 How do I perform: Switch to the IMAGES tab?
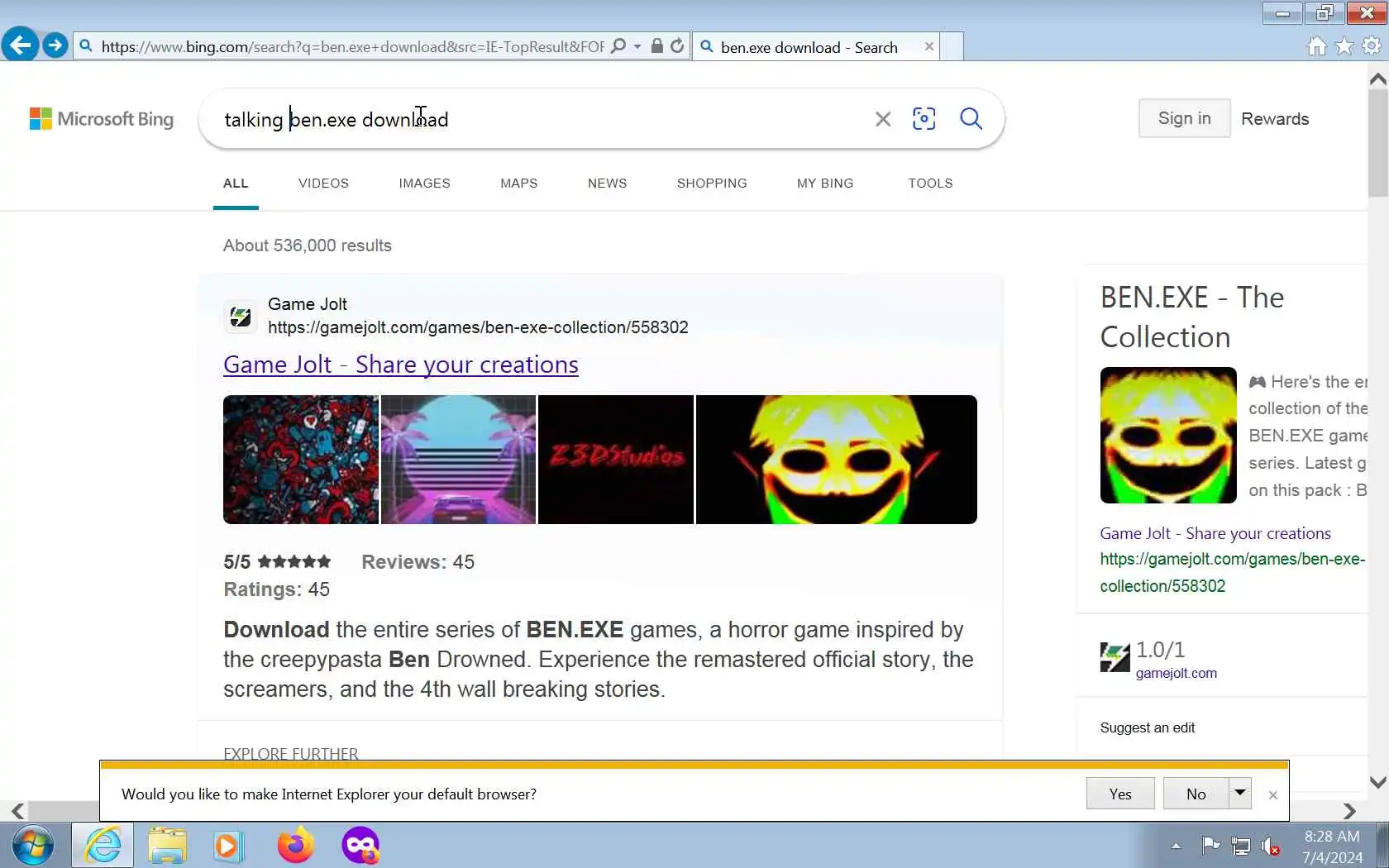tap(424, 184)
